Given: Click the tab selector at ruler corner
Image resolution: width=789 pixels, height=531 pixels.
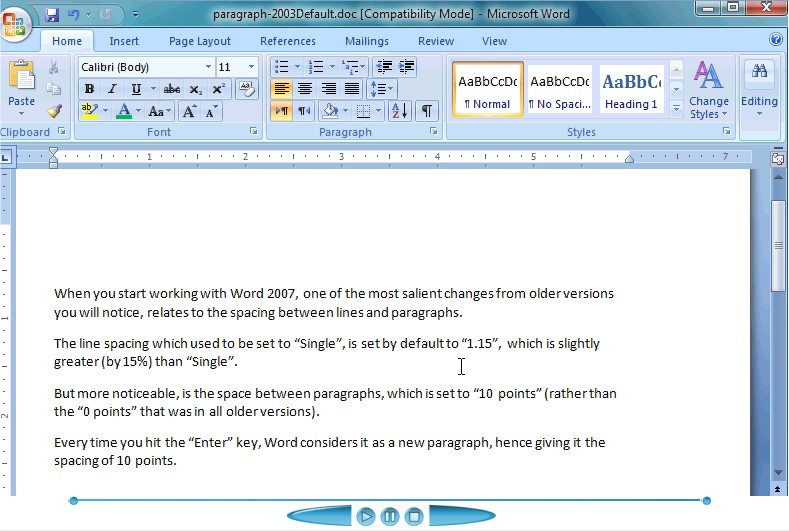Looking at the screenshot, I should 6,157.
